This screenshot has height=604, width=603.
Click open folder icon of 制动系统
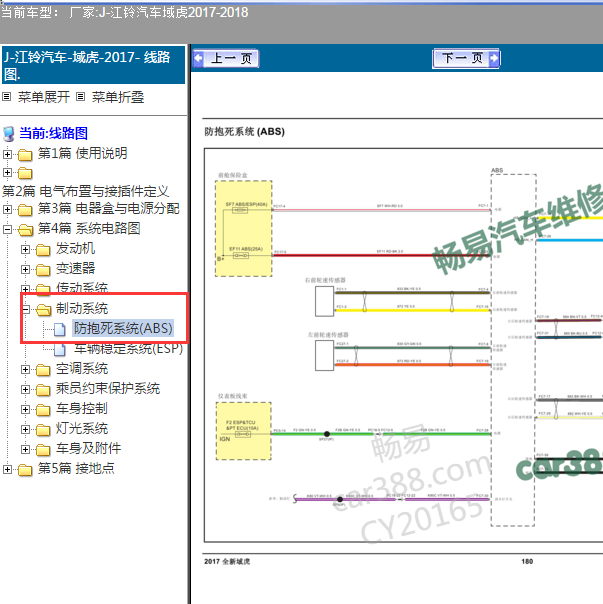(x=44, y=309)
